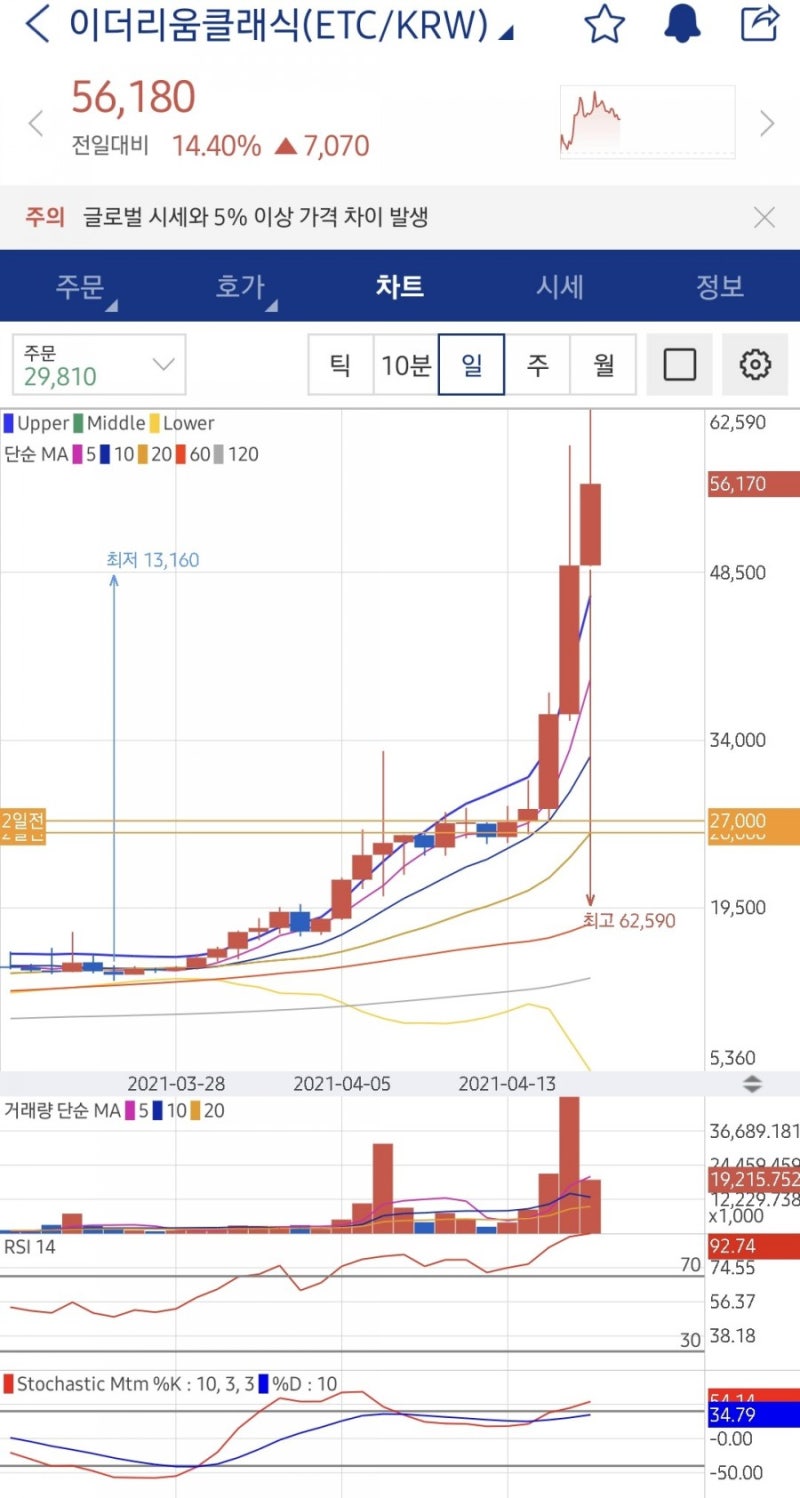Open the 주문 order dropdown box
The height and width of the screenshot is (1498, 800).
[x=99, y=365]
